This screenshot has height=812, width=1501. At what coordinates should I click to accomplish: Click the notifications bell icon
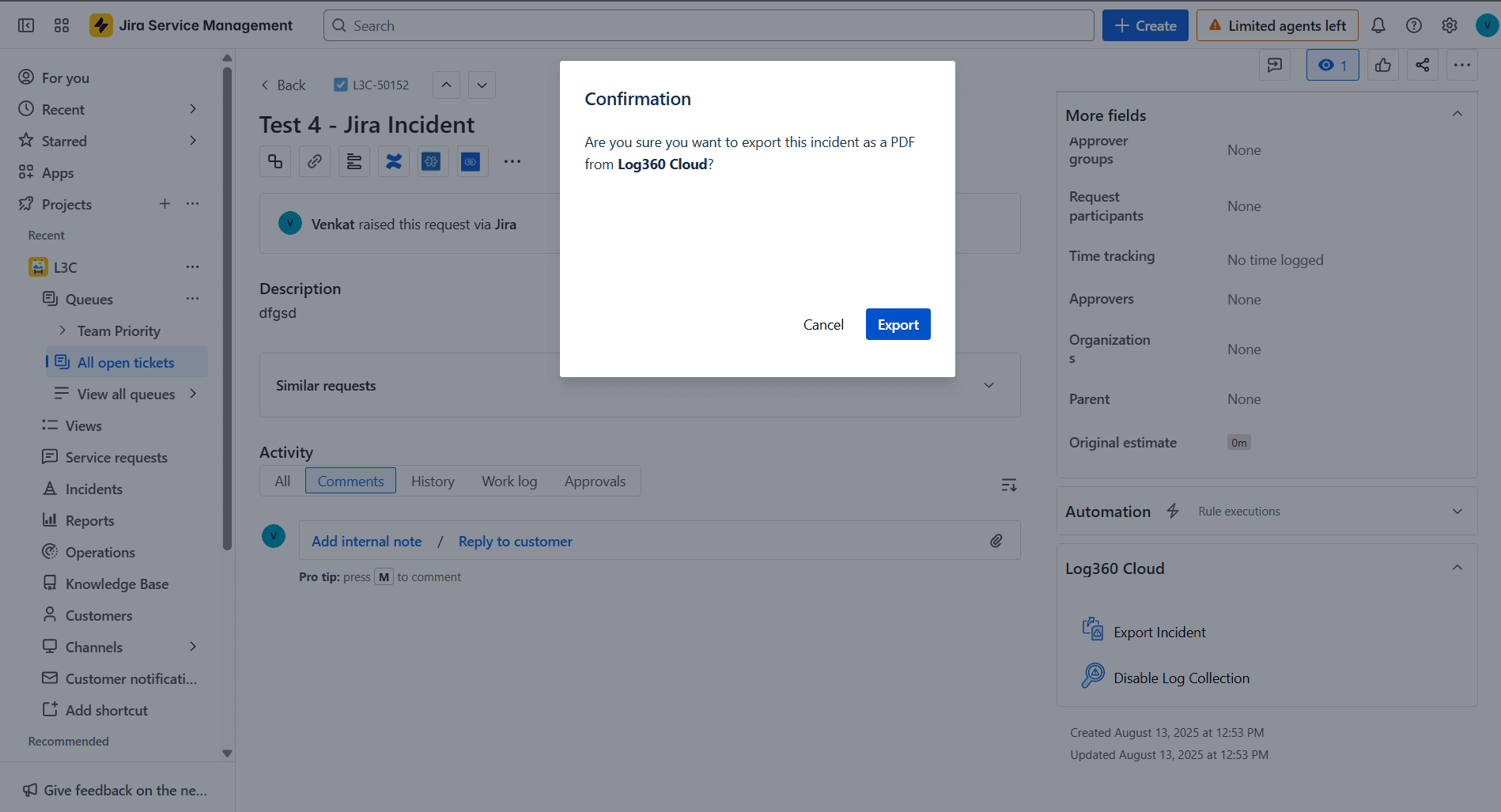(1378, 25)
